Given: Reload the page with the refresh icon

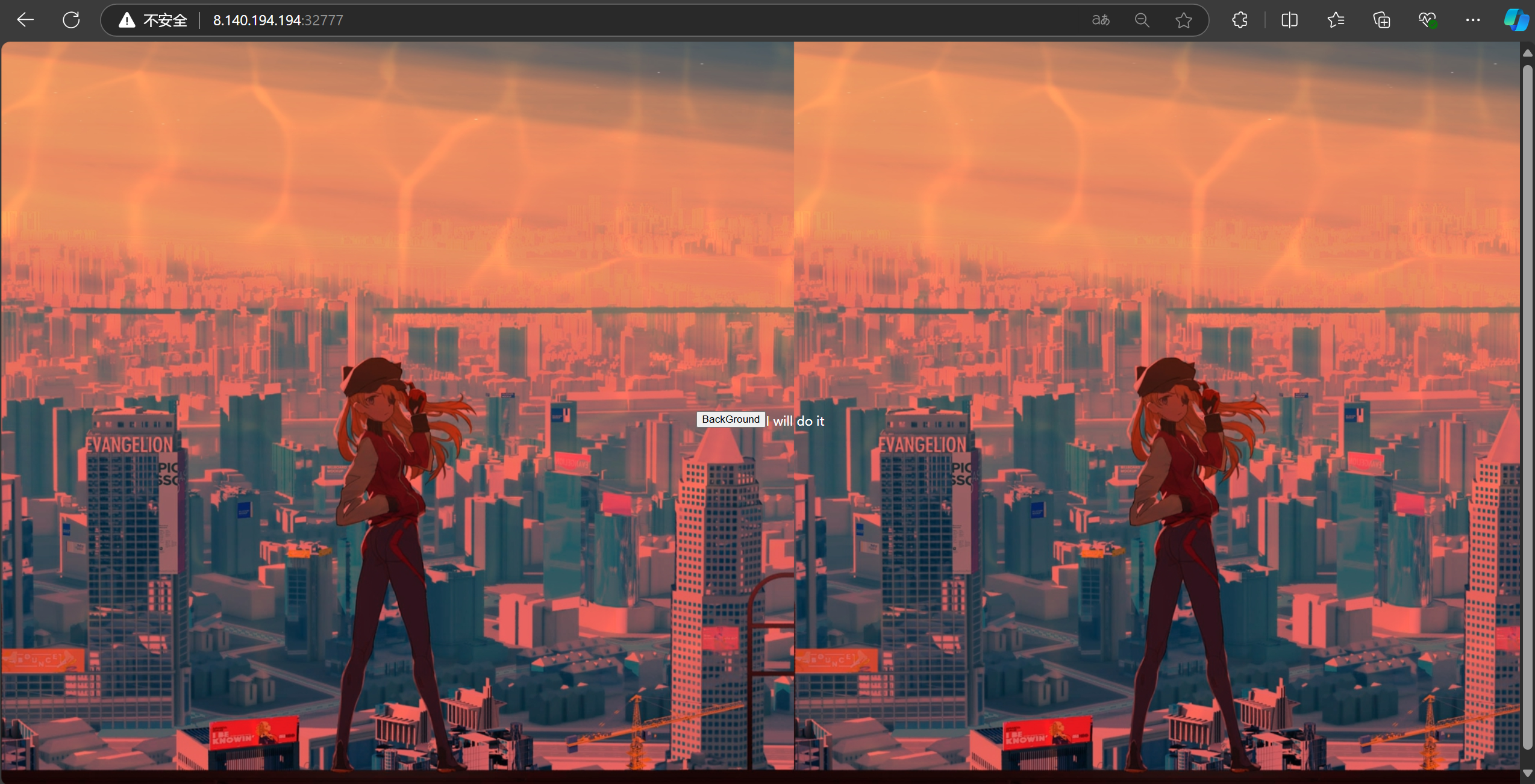Looking at the screenshot, I should point(71,20).
